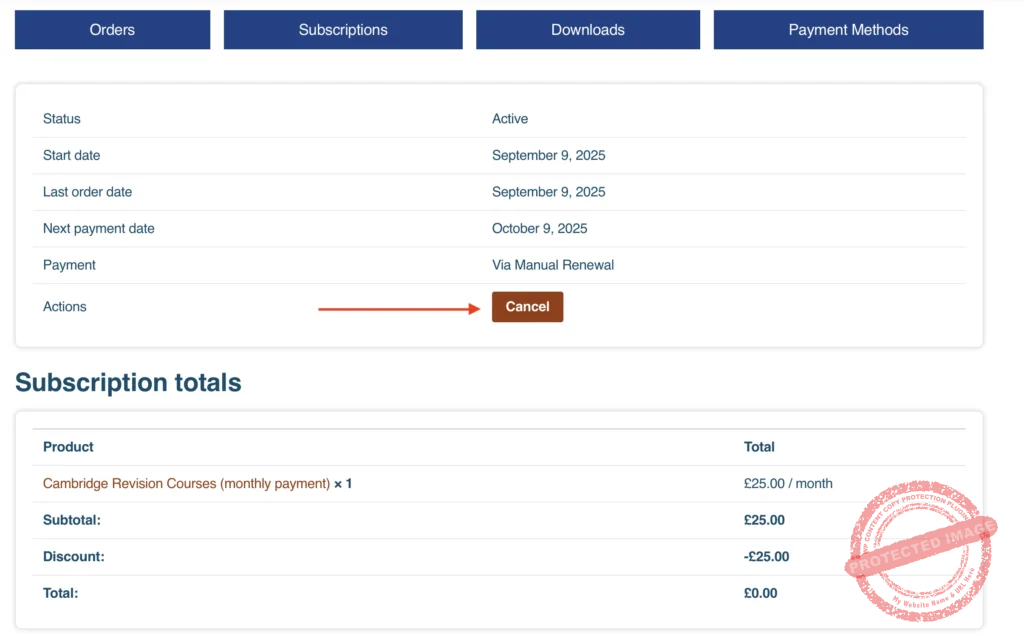This screenshot has width=1024, height=636.
Task: Open the Payment Methods tab
Action: [x=848, y=30]
